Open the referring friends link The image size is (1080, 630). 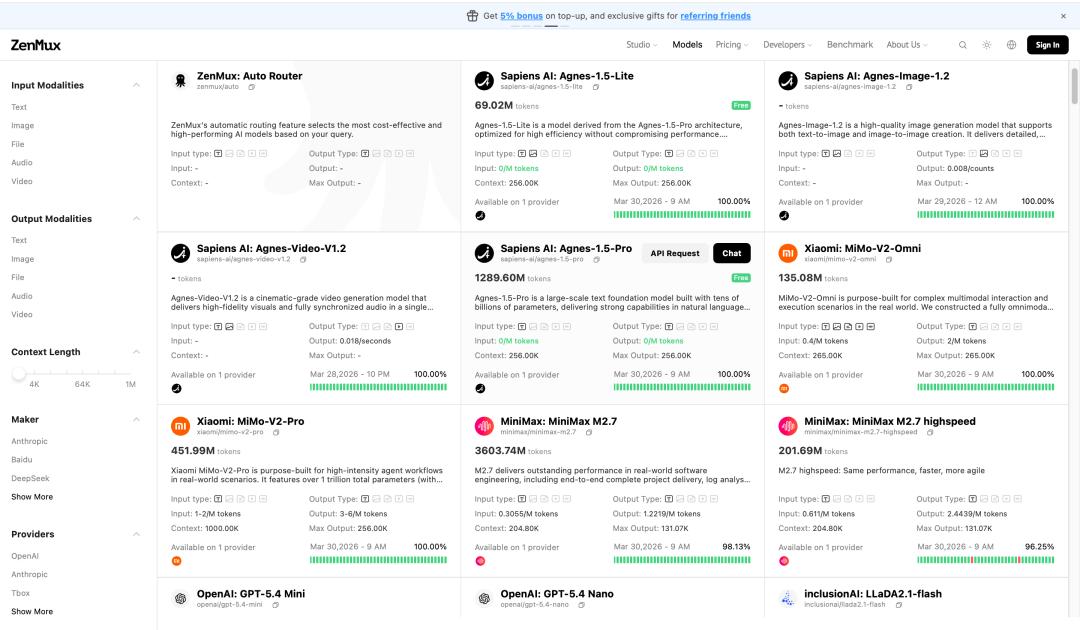[715, 16]
